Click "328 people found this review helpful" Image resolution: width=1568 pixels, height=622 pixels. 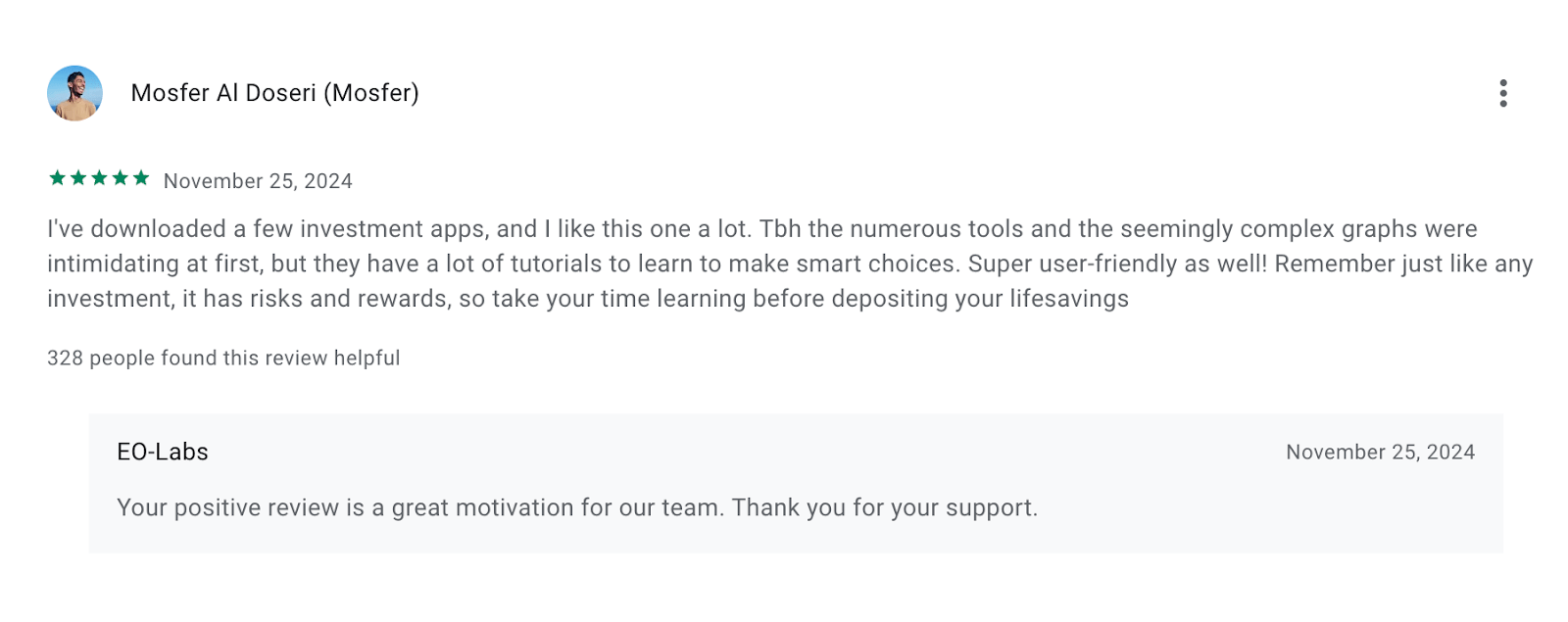click(223, 359)
